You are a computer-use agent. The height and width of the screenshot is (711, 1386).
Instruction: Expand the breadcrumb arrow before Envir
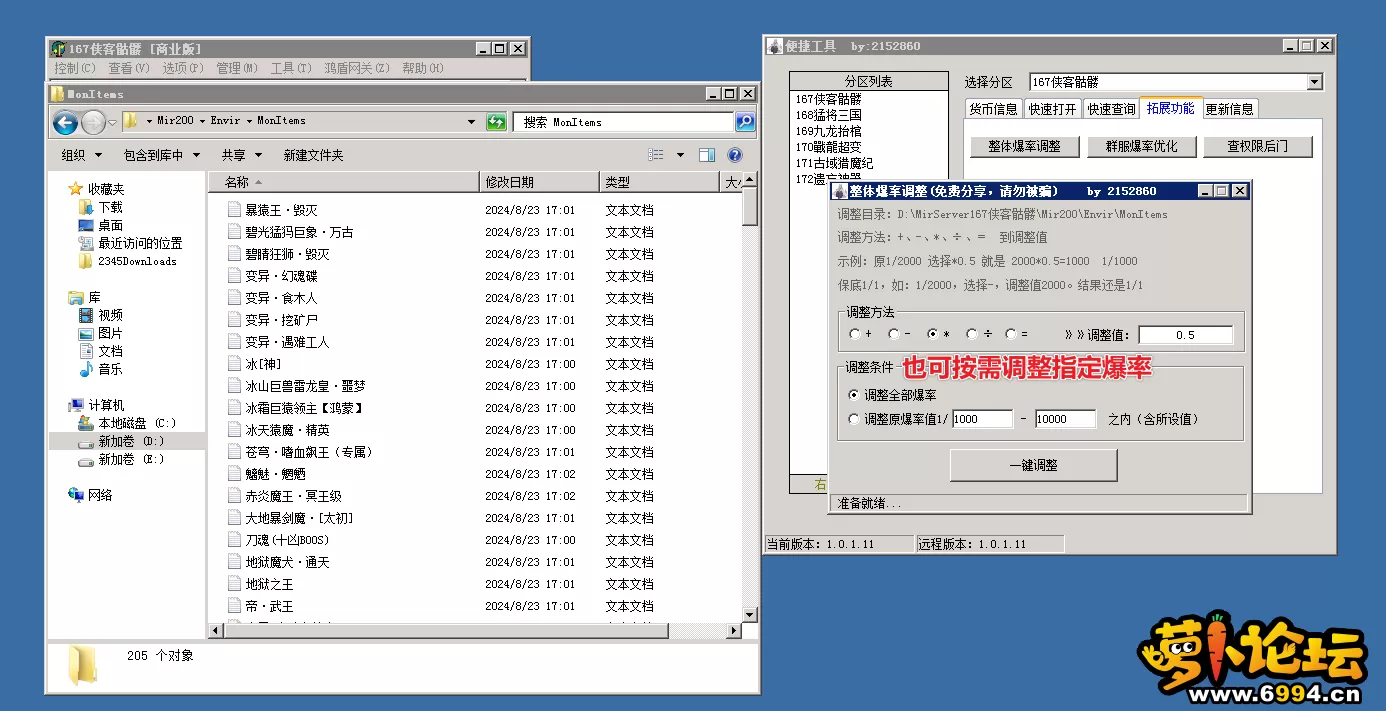click(203, 121)
